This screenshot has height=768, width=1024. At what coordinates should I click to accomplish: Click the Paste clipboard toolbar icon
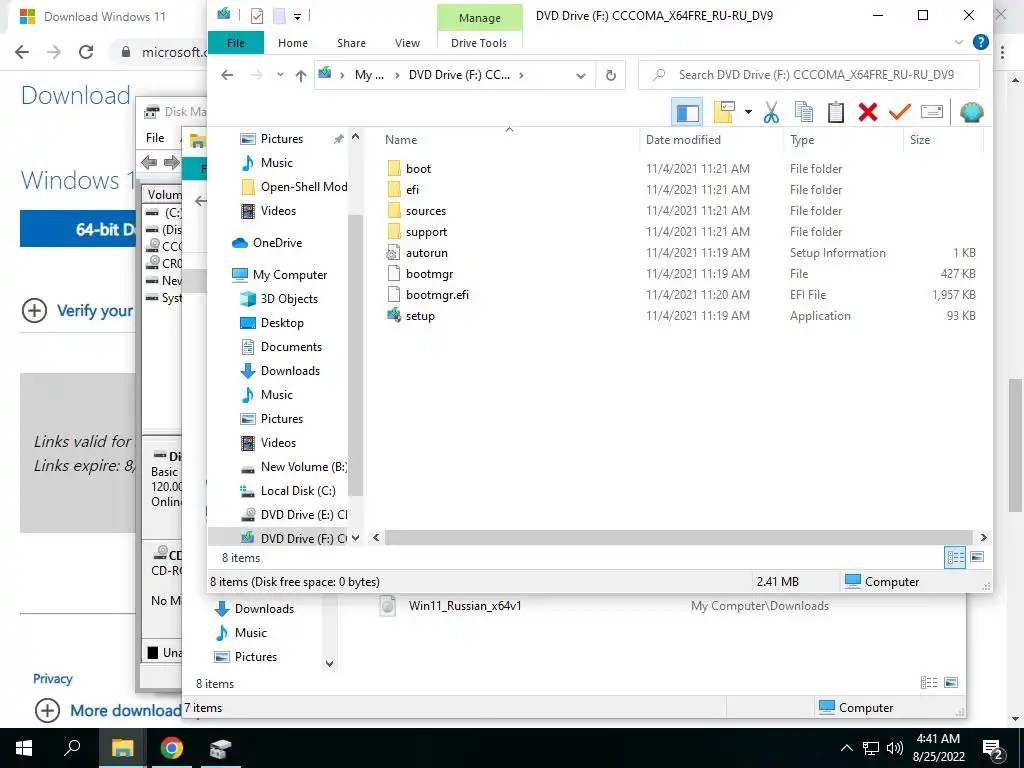tap(836, 112)
